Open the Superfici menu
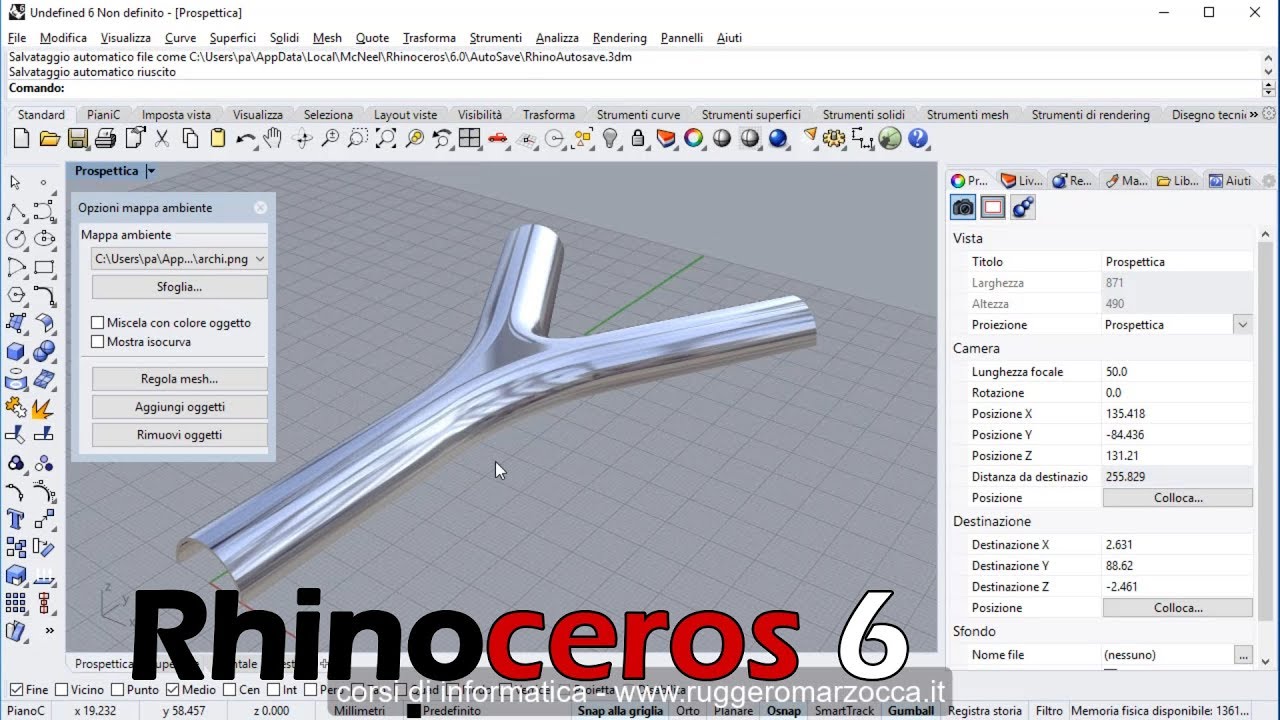 [233, 38]
